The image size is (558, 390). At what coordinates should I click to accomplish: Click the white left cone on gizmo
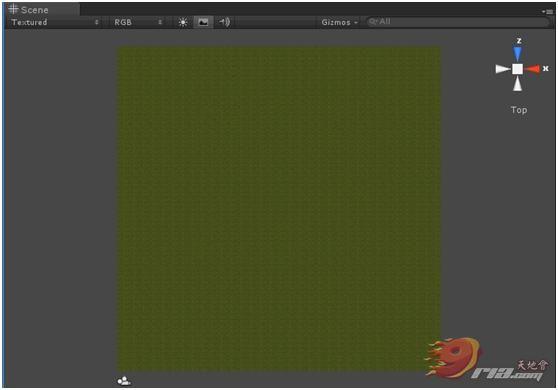click(x=502, y=69)
